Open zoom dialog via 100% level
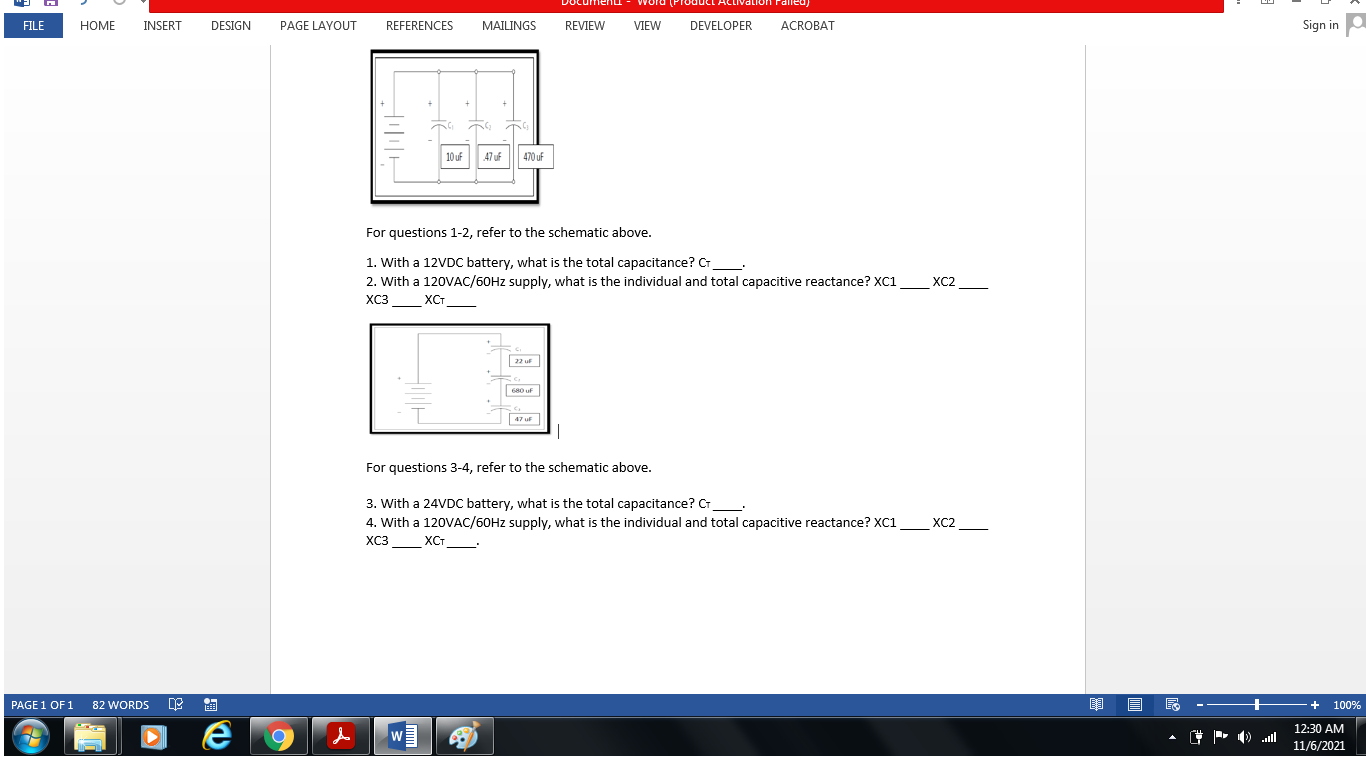 click(1346, 705)
